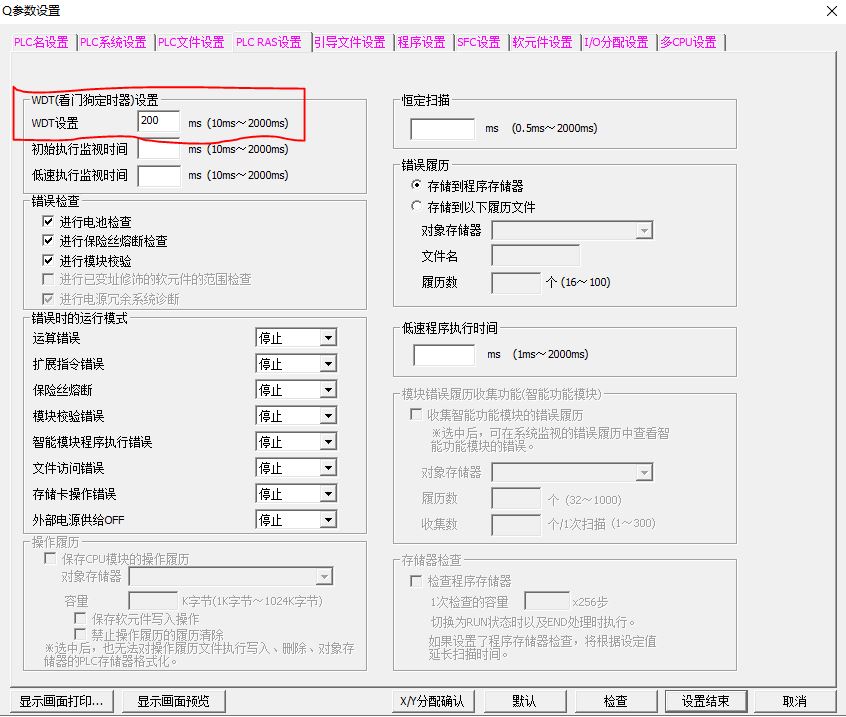
Task: Uncheck 进行模块校验 option
Action: point(48,260)
